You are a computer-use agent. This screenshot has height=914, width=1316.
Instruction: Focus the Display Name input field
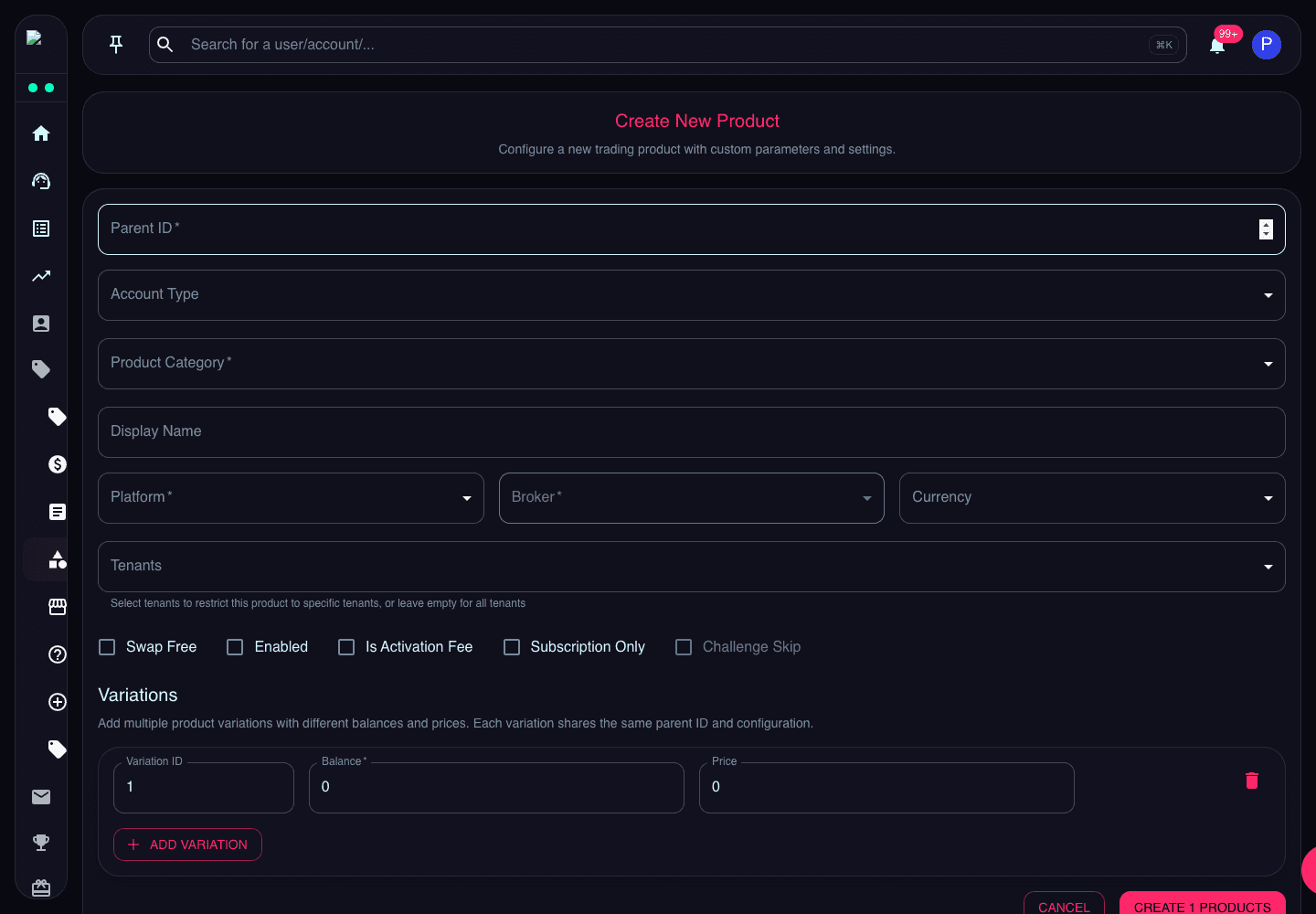point(691,432)
